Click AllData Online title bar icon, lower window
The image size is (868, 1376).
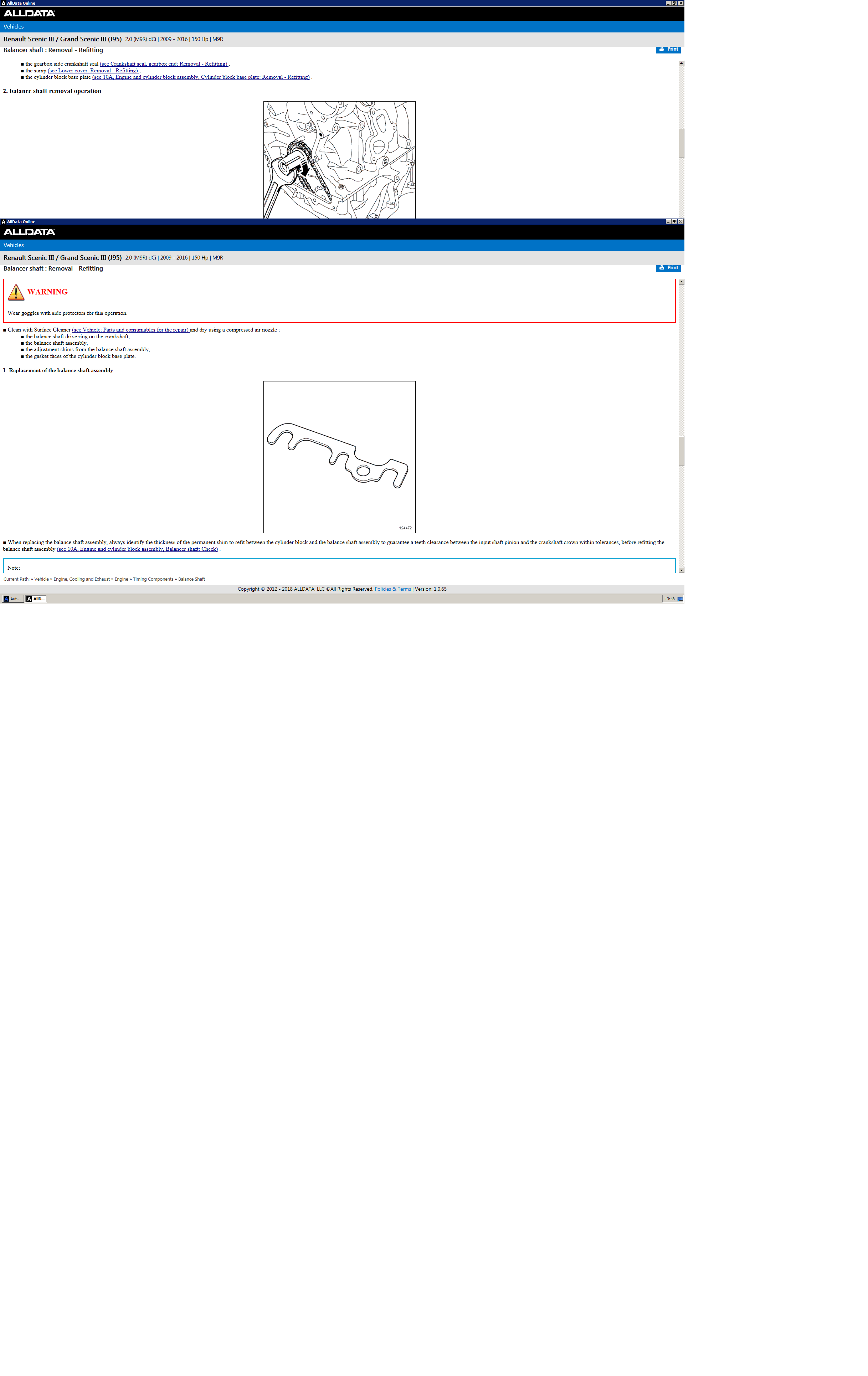4,222
